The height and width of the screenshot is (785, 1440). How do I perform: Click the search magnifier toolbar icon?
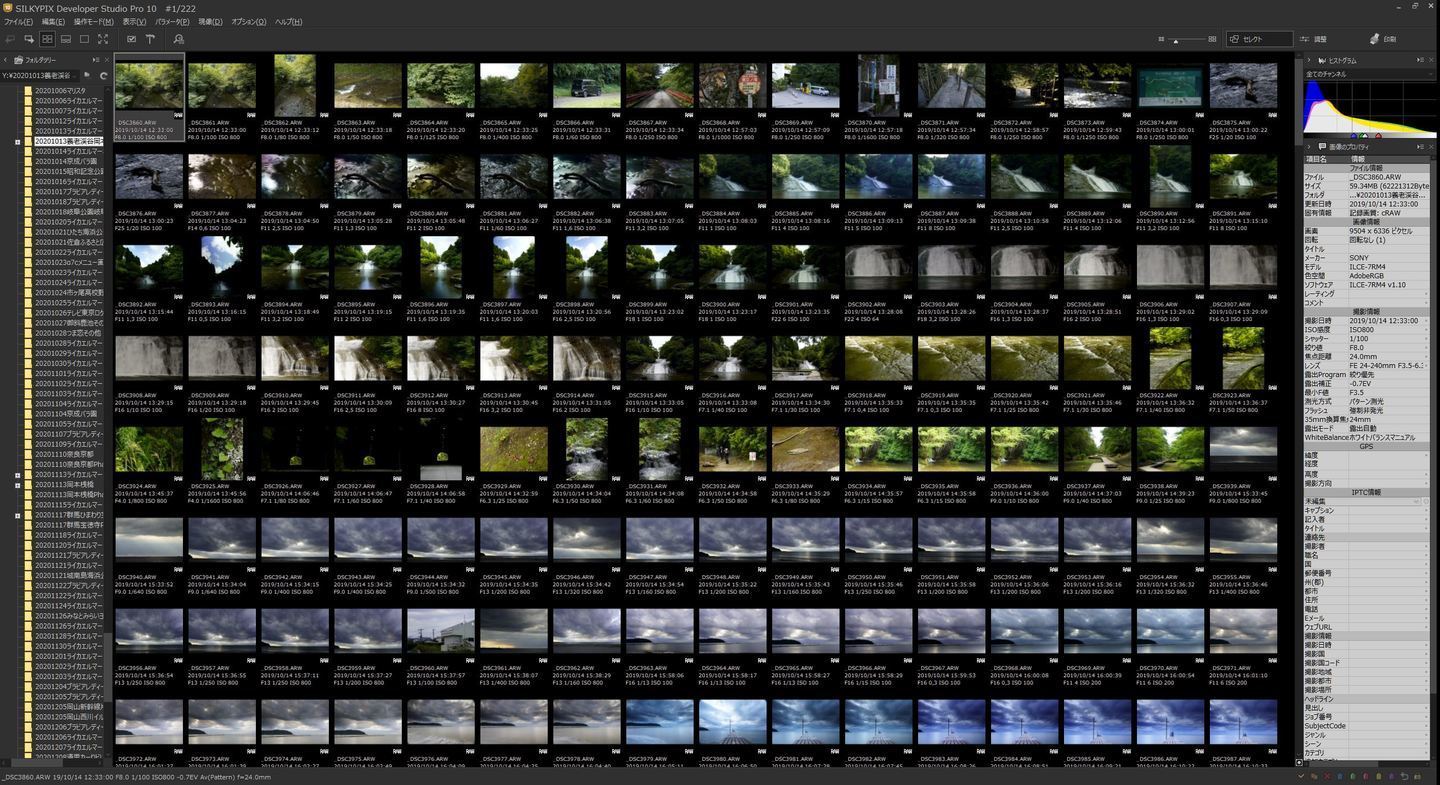[179, 39]
